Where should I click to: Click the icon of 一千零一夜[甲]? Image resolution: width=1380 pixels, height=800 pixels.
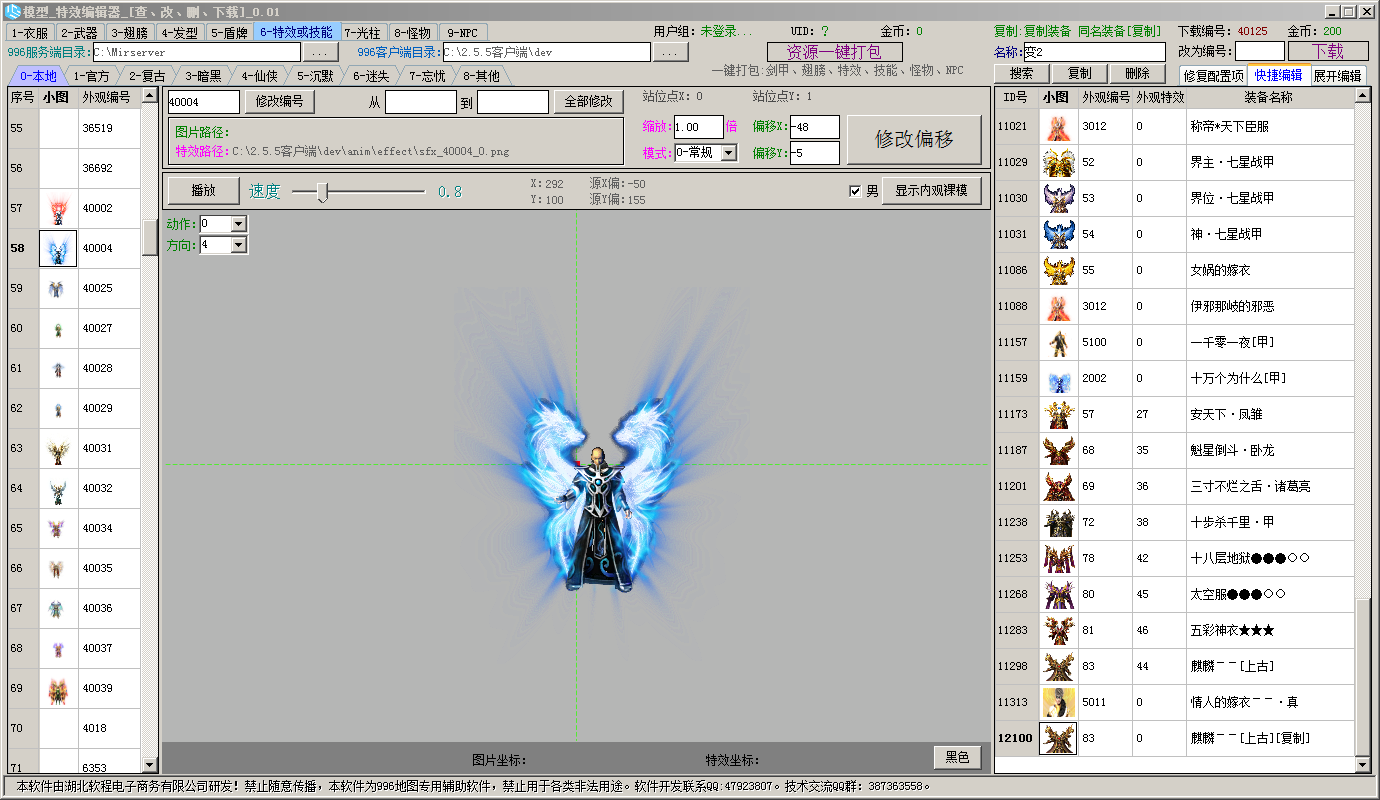pyautogui.click(x=1058, y=342)
